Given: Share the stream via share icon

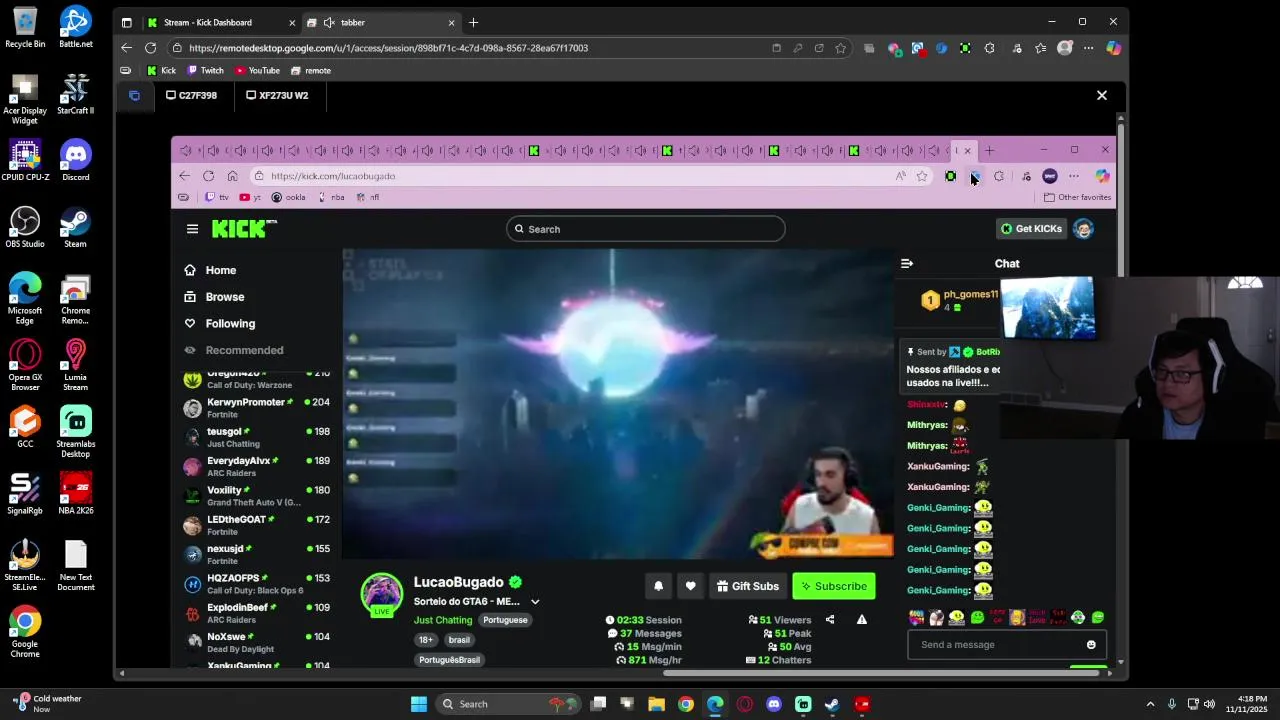Looking at the screenshot, I should (x=830, y=620).
